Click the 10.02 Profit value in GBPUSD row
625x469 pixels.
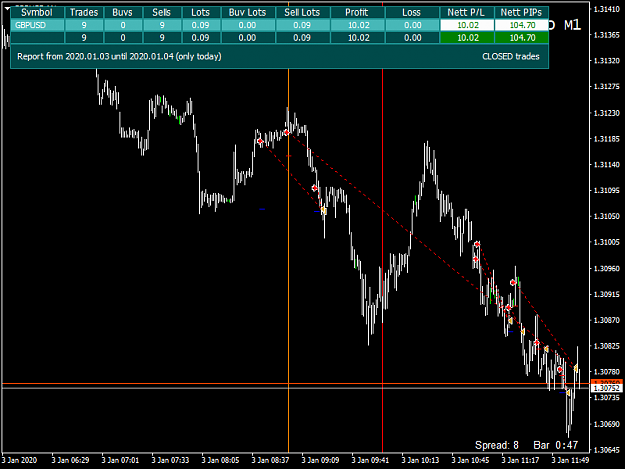click(x=357, y=26)
